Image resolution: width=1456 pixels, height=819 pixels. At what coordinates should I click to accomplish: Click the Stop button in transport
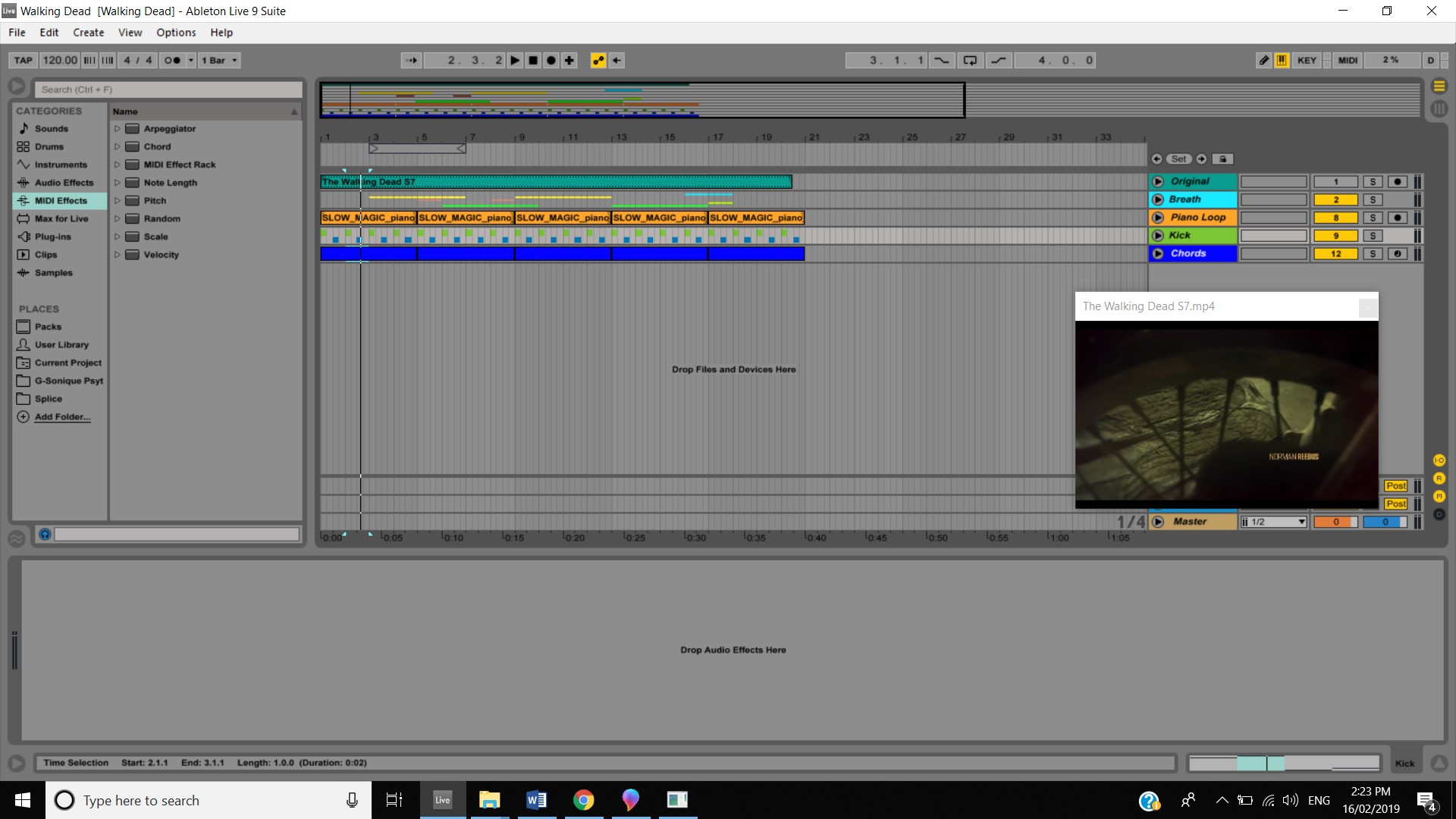coord(533,61)
